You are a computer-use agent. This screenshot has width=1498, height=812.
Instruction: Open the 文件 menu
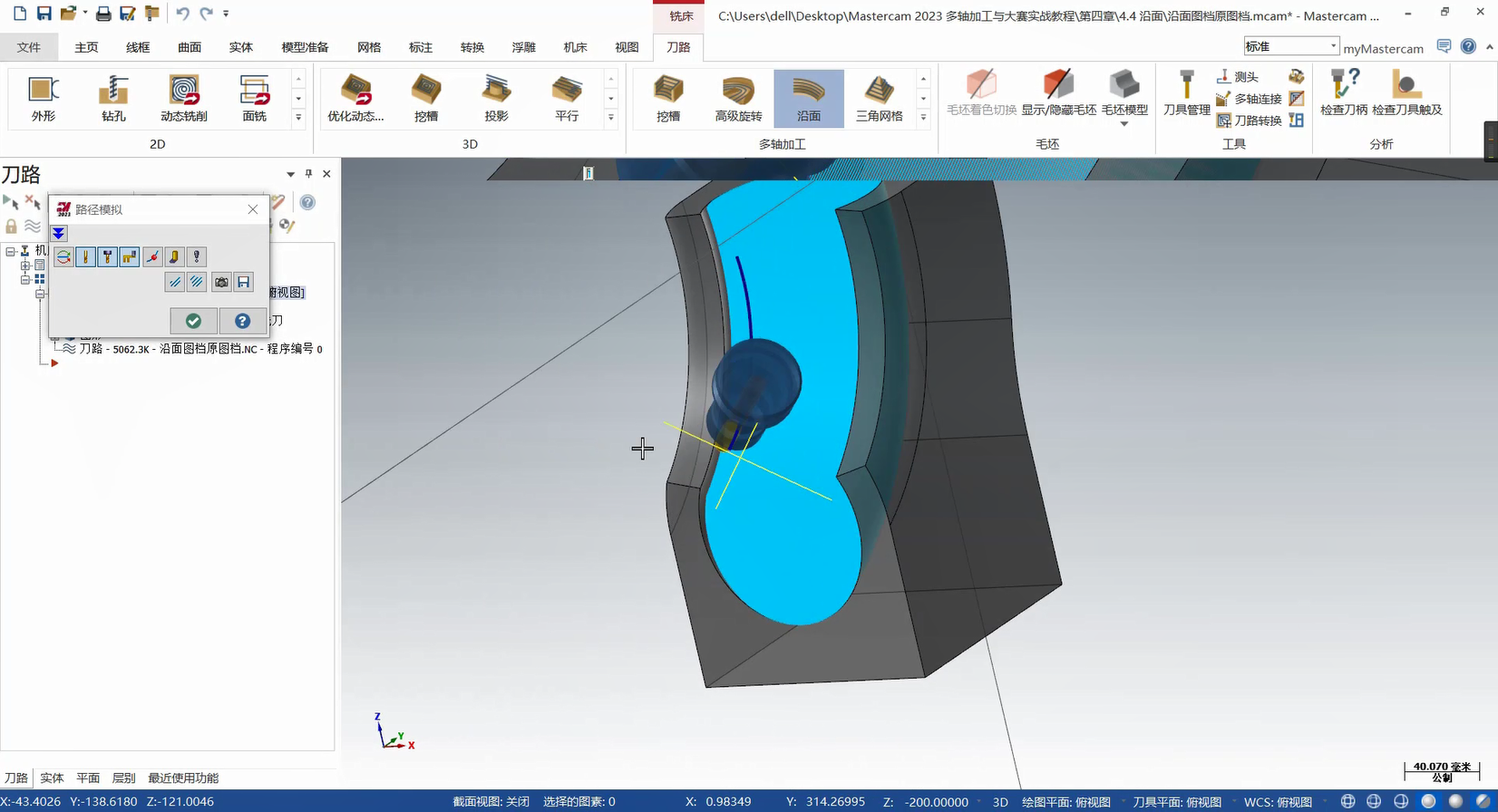click(x=29, y=47)
